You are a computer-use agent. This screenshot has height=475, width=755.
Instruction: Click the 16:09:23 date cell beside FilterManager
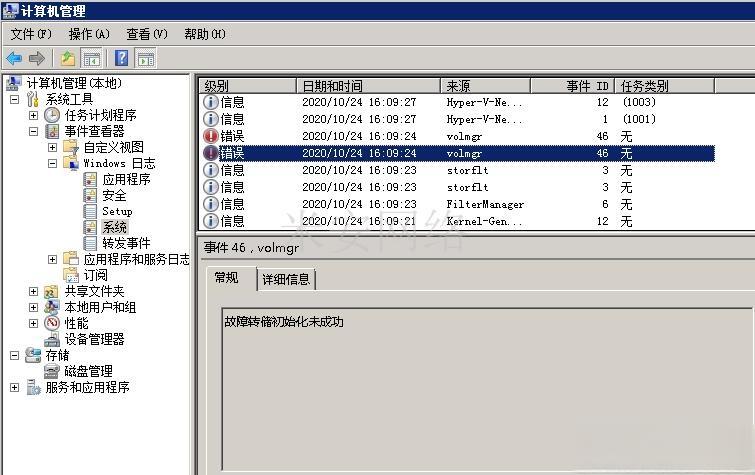point(359,204)
